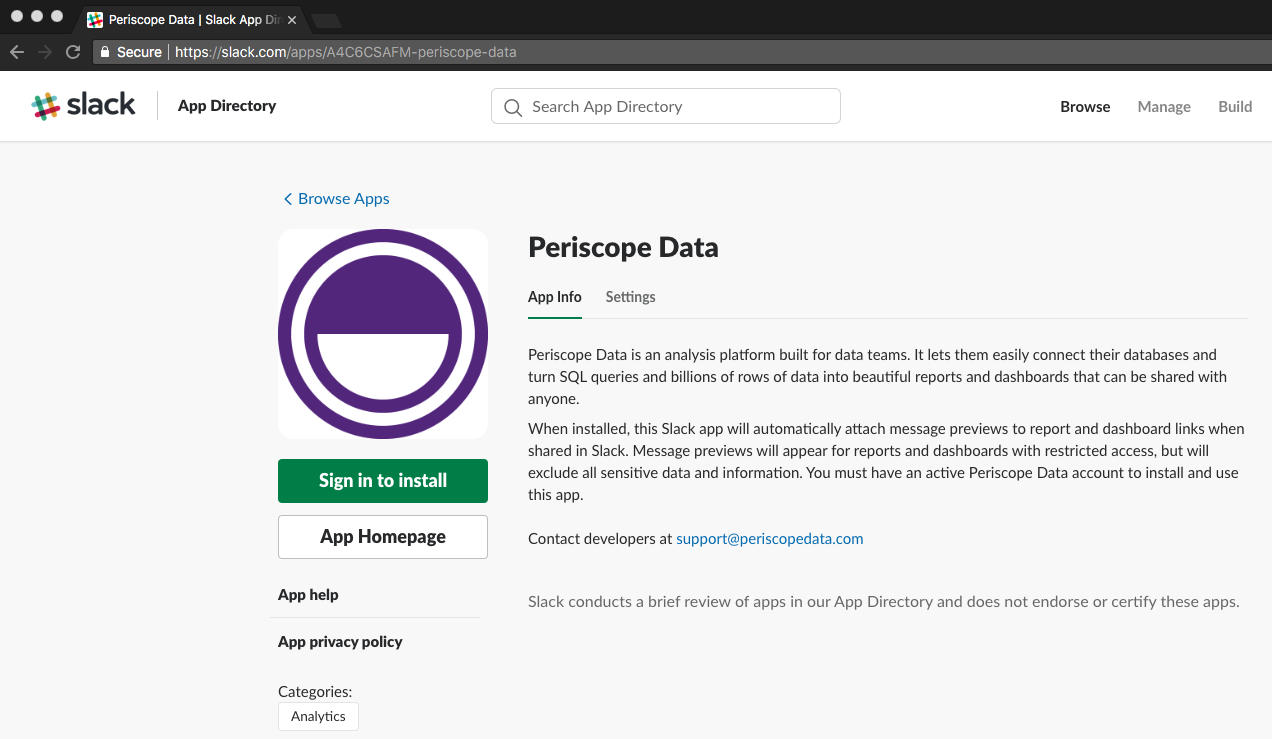
Task: Click the browser address bar URL
Action: coord(346,52)
